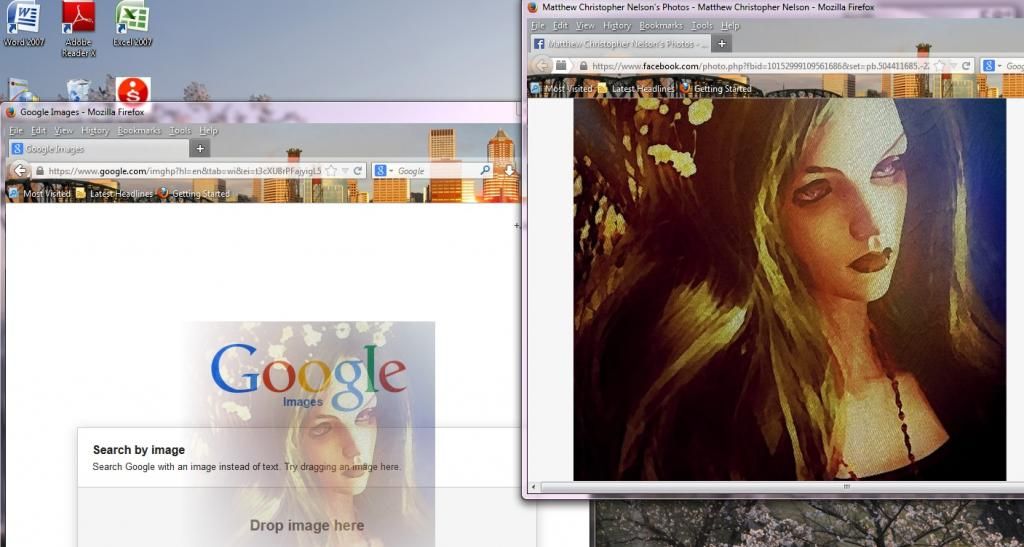Open the search engine dropdown in the Google window
This screenshot has height=547, width=1024.
click(x=391, y=171)
